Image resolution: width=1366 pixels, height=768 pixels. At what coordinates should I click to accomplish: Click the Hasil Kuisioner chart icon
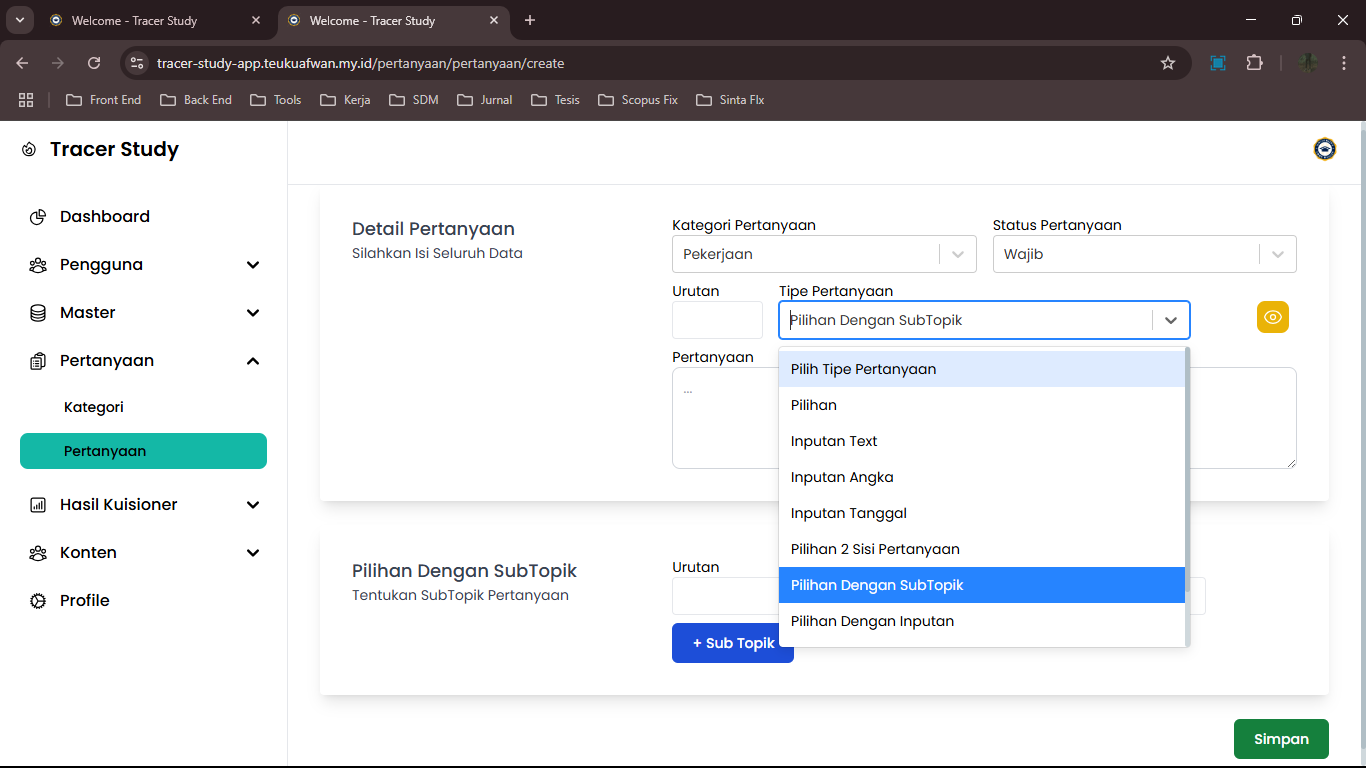click(x=38, y=505)
